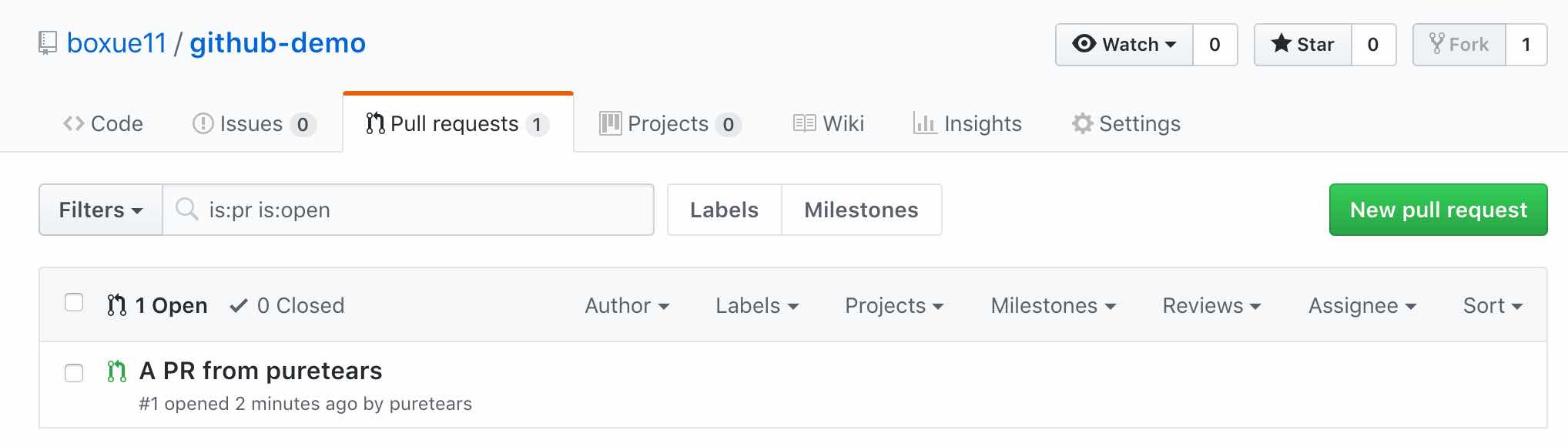This screenshot has height=447, width=1568.
Task: Open the Filters dropdown
Action: [99, 209]
